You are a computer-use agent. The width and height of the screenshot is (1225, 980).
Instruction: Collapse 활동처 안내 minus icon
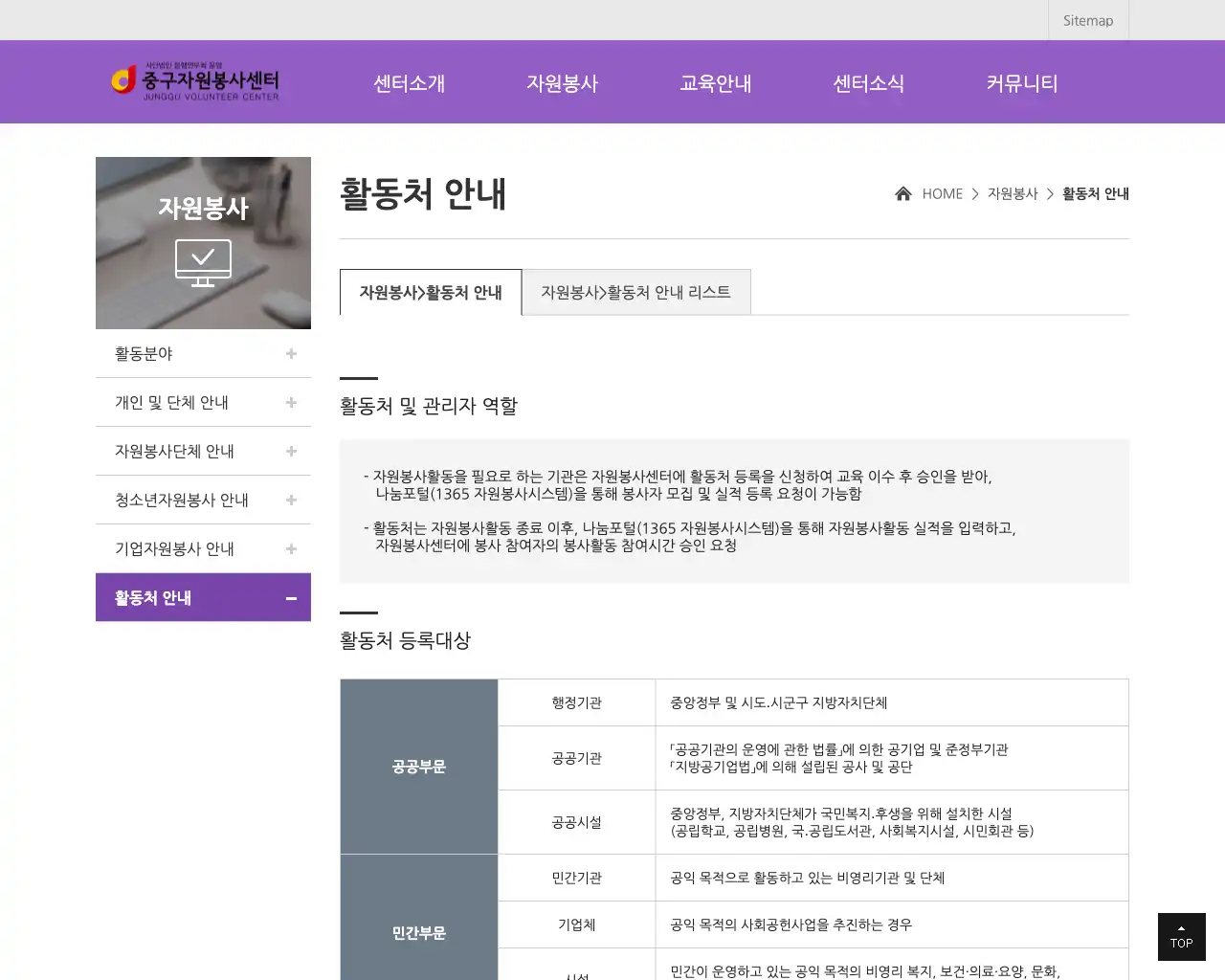point(291,598)
